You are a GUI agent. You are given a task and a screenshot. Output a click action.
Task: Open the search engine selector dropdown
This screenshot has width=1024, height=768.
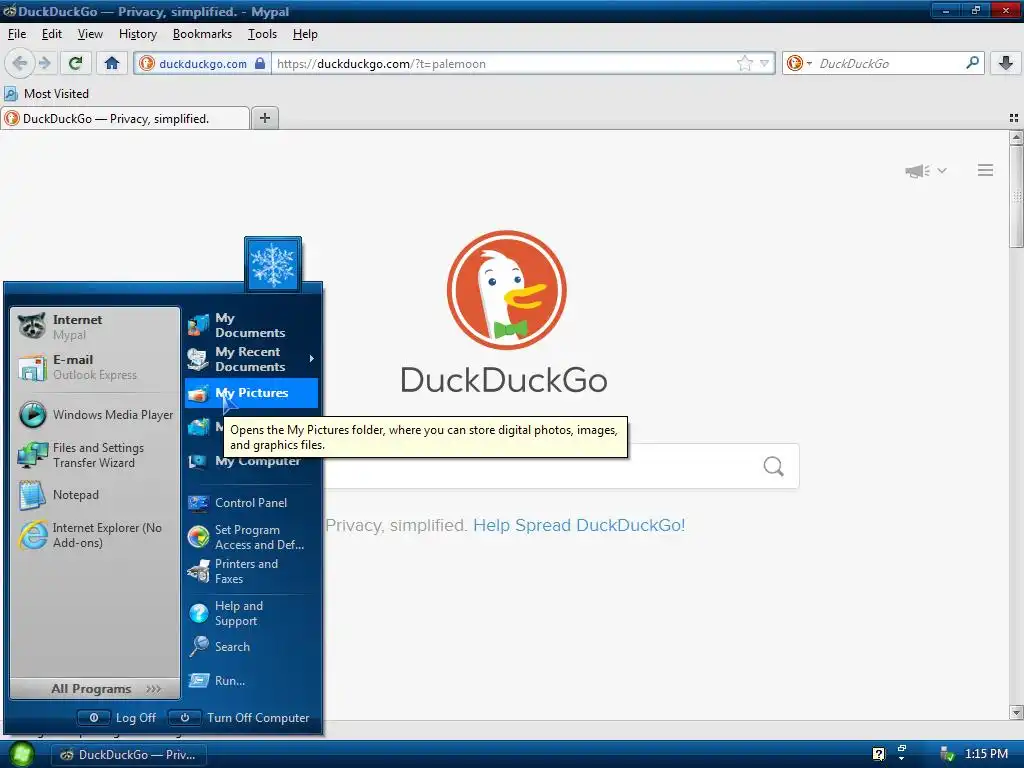click(x=799, y=63)
